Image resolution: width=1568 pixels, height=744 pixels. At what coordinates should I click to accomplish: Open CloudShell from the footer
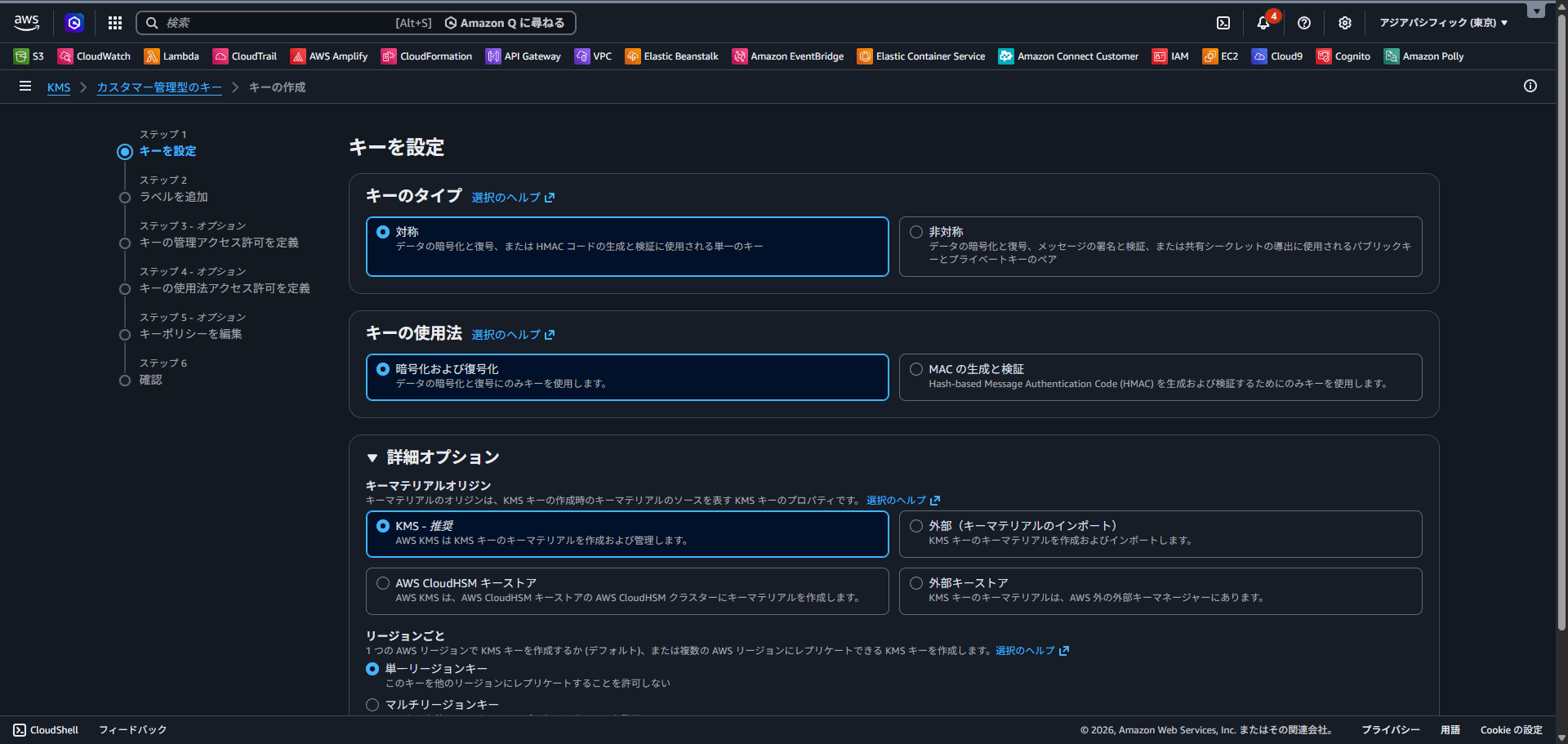pyautogui.click(x=46, y=730)
